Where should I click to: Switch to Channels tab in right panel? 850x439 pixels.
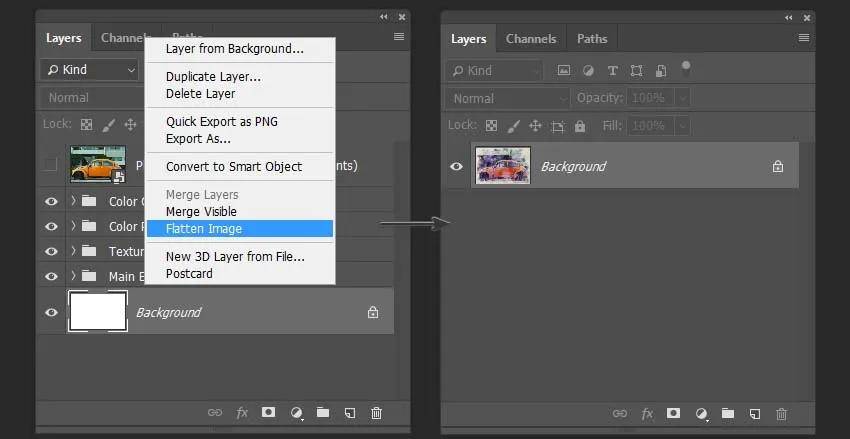click(531, 39)
